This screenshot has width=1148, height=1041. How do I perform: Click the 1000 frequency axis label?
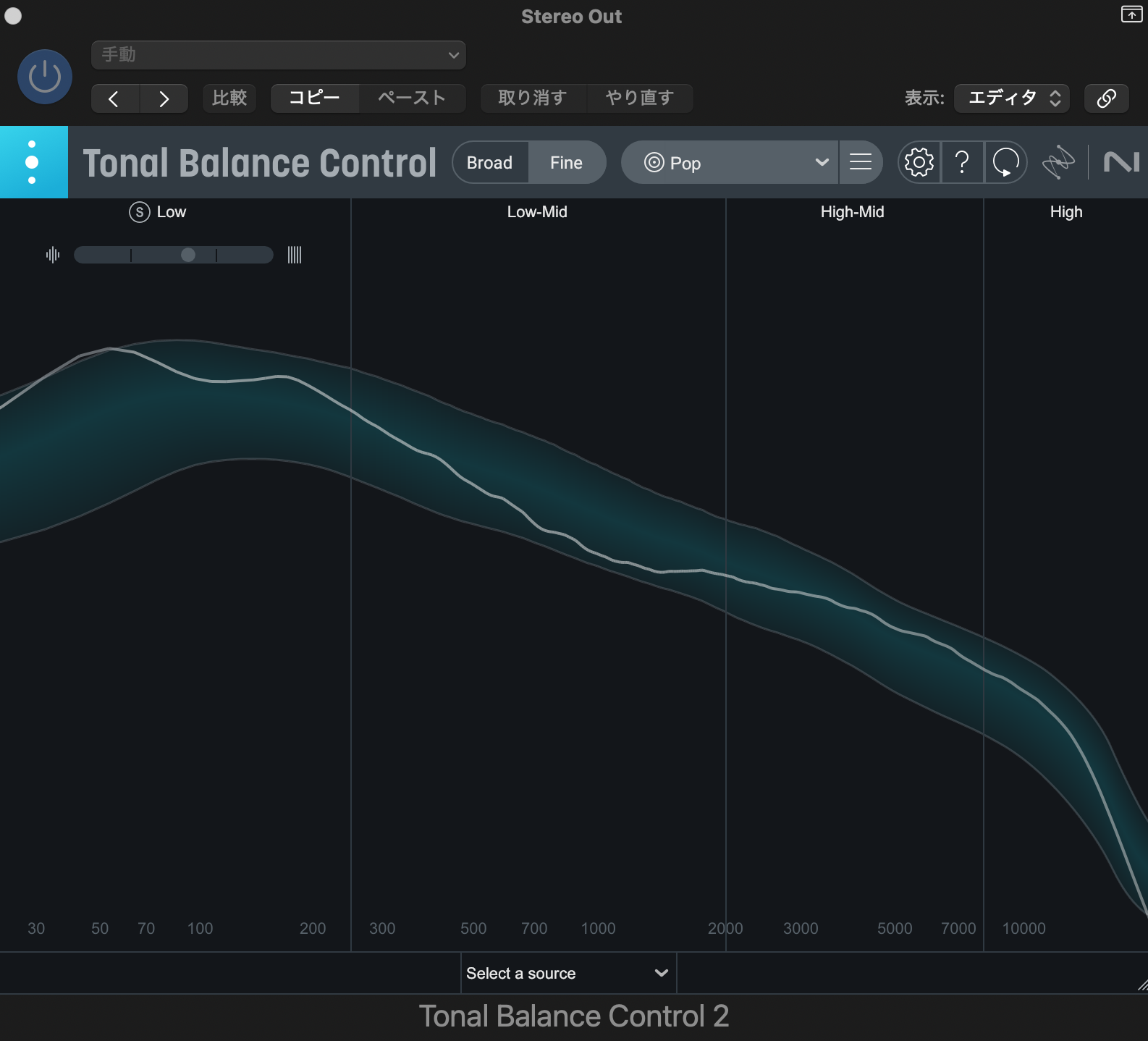[599, 928]
